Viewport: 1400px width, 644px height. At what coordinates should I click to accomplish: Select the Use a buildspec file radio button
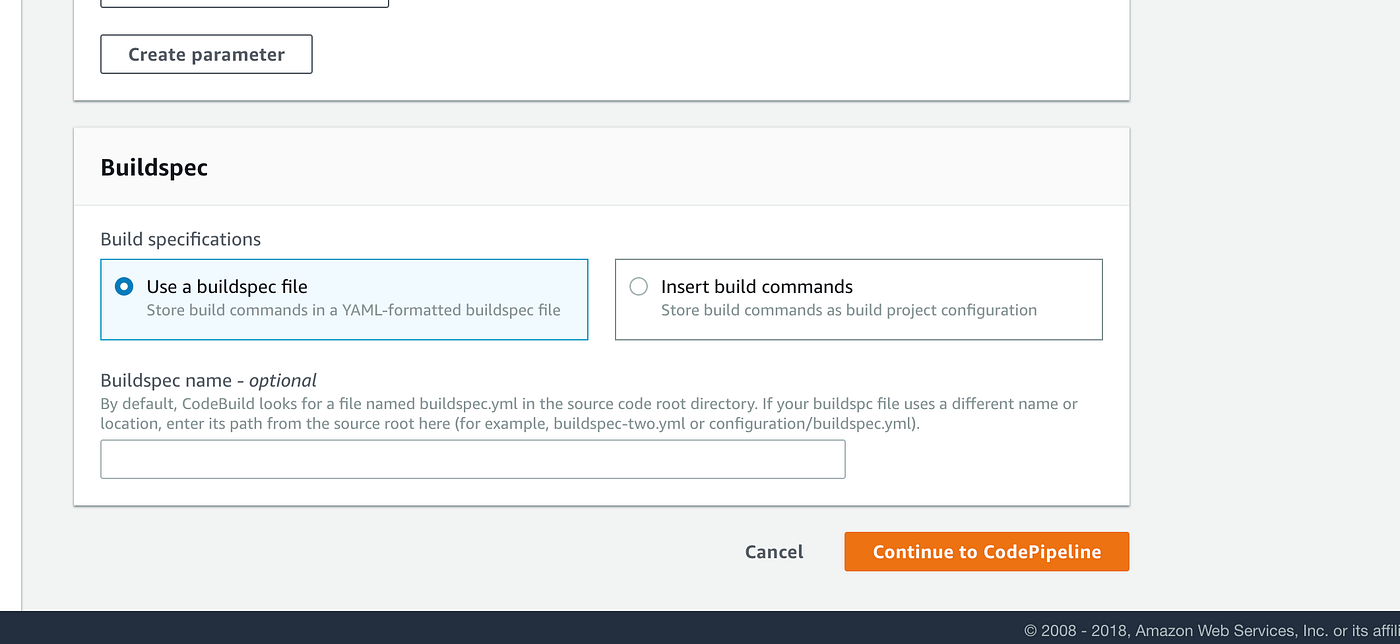click(124, 287)
